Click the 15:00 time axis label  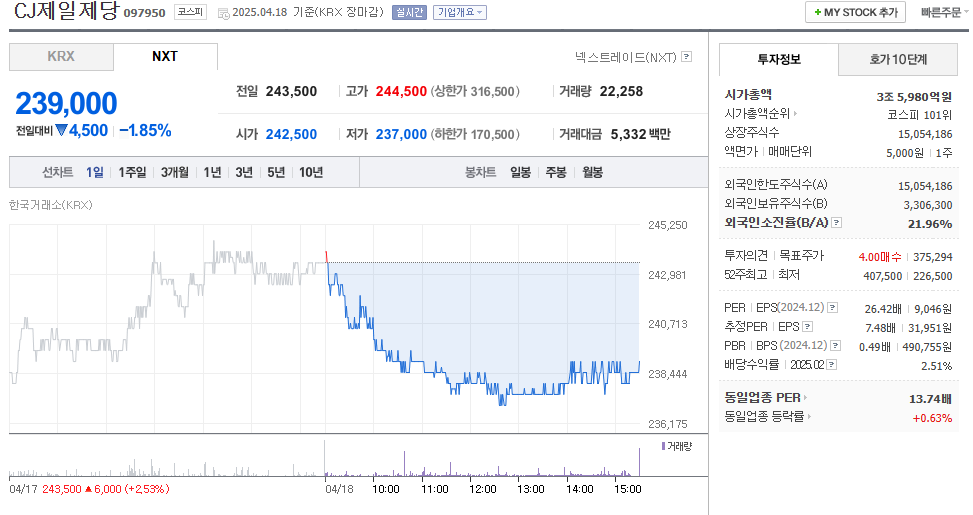point(627,489)
